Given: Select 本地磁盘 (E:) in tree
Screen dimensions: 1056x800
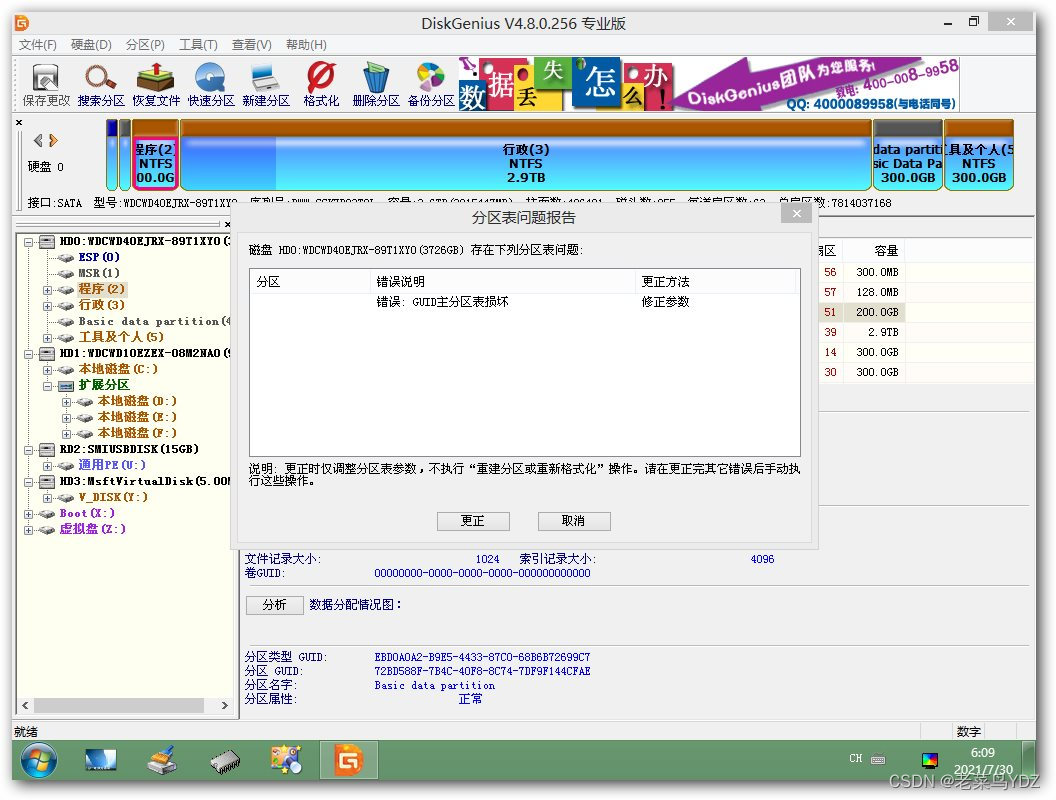Looking at the screenshot, I should tap(137, 417).
